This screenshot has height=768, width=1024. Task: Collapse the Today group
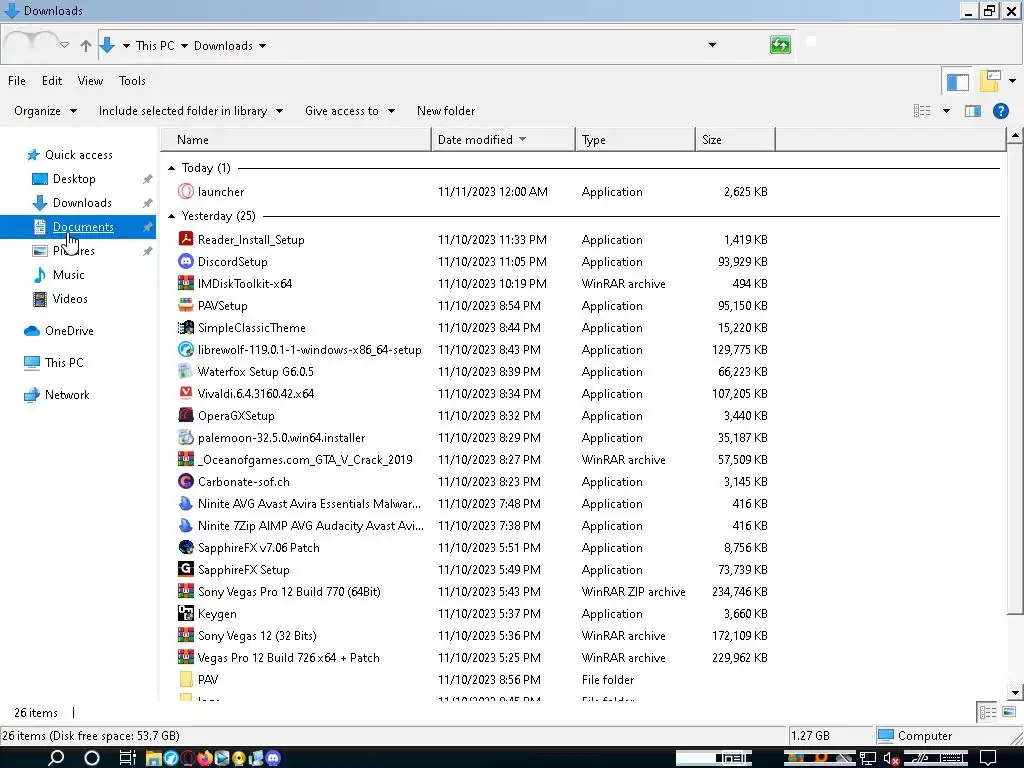tap(171, 168)
